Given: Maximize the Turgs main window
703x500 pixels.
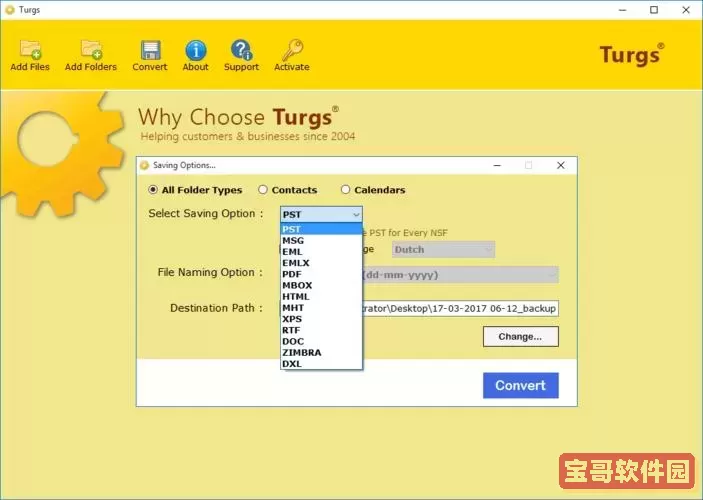Looking at the screenshot, I should 654,10.
